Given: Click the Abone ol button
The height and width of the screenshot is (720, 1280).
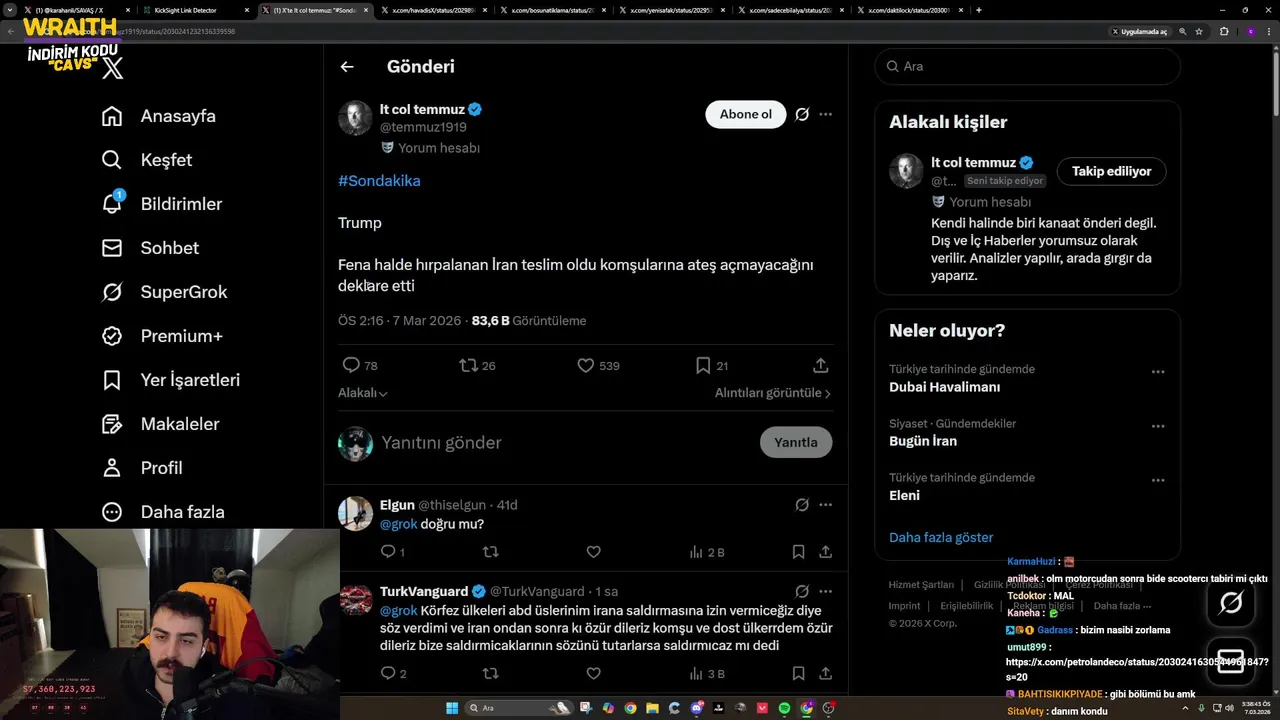Looking at the screenshot, I should click(746, 114).
